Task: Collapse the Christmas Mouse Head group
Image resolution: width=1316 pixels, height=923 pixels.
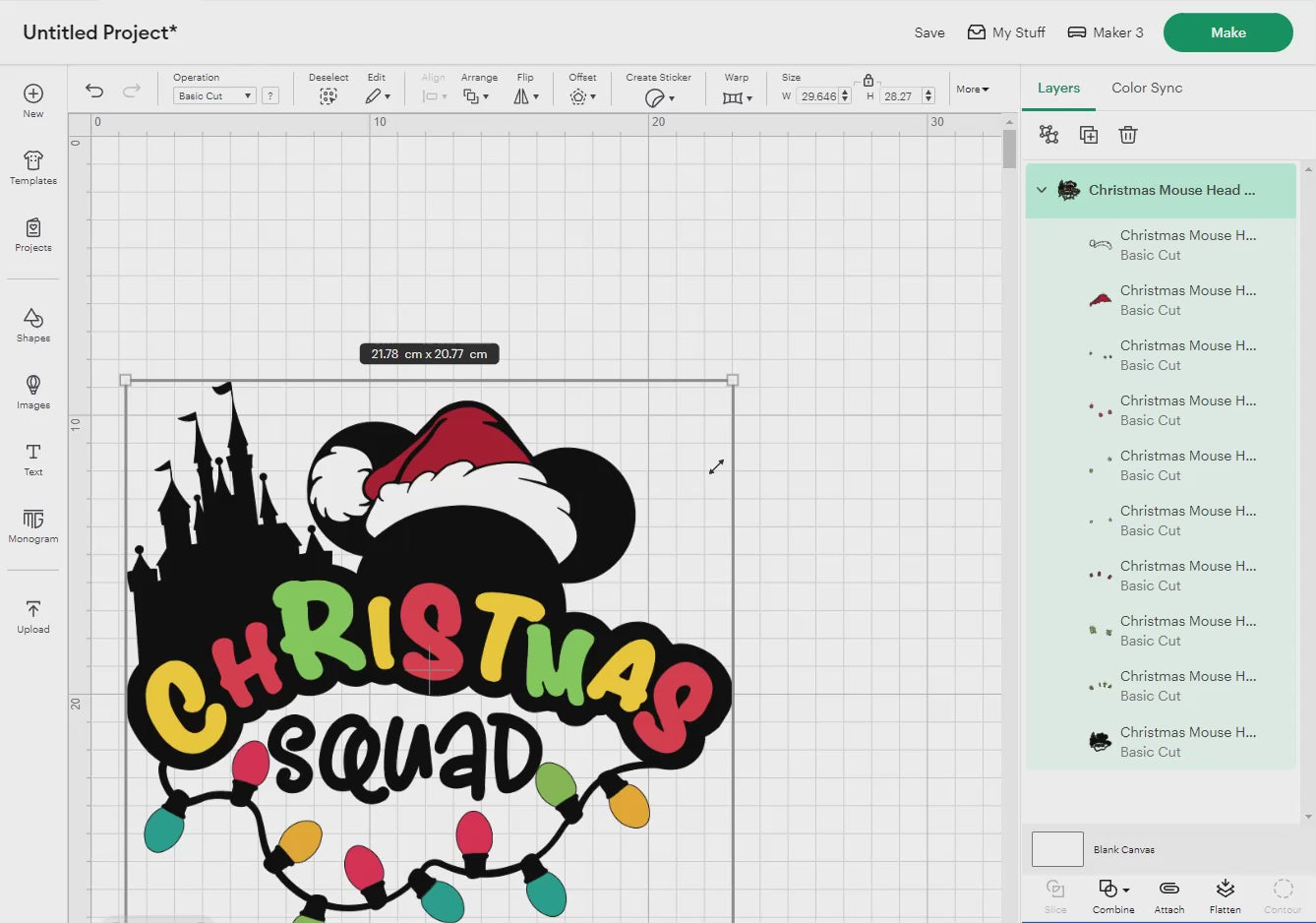Action: [1042, 190]
